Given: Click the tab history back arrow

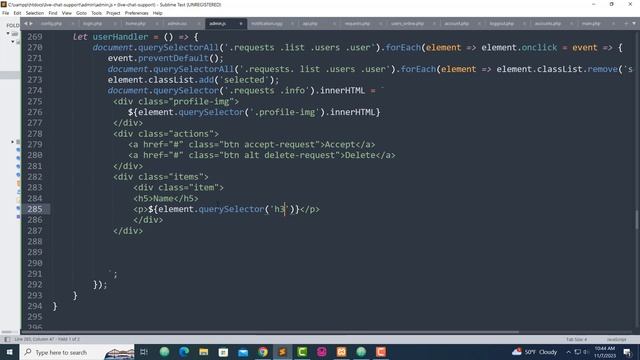Looking at the screenshot, I should (x=26, y=24).
